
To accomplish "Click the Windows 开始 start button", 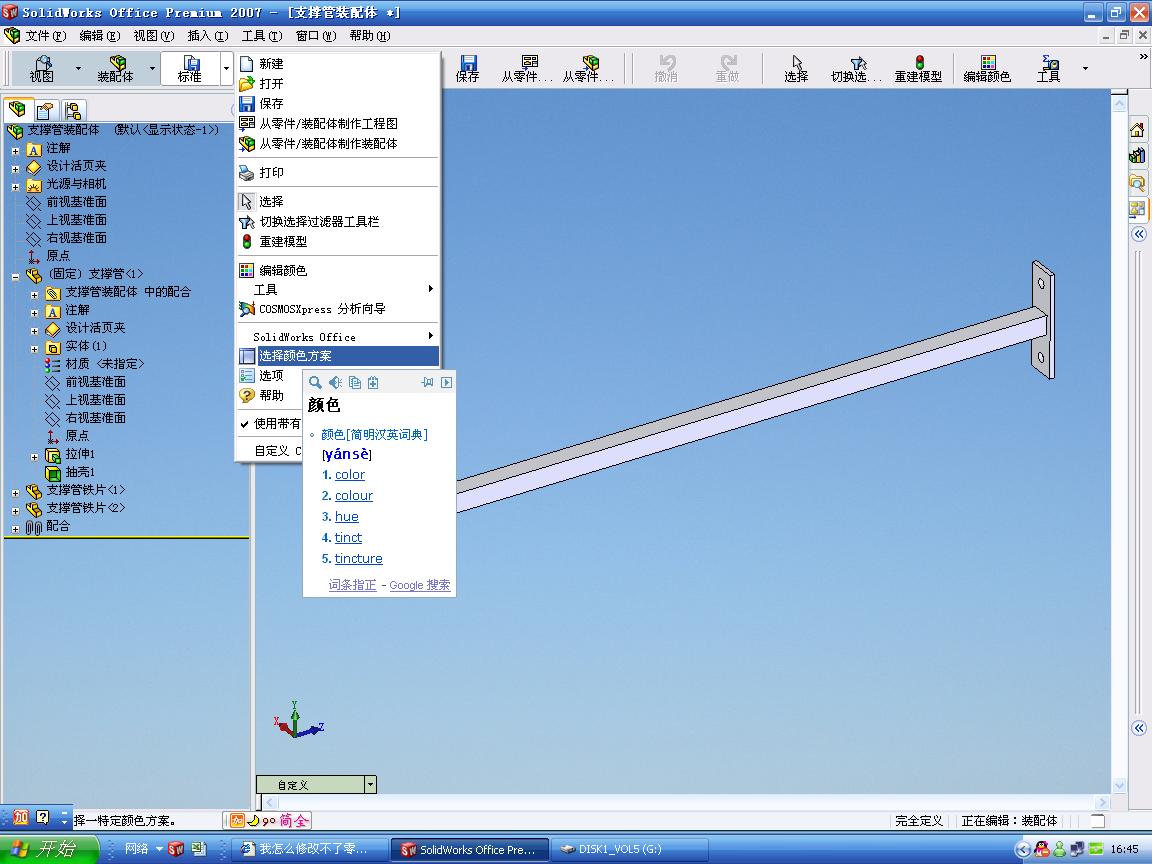I will [x=48, y=849].
